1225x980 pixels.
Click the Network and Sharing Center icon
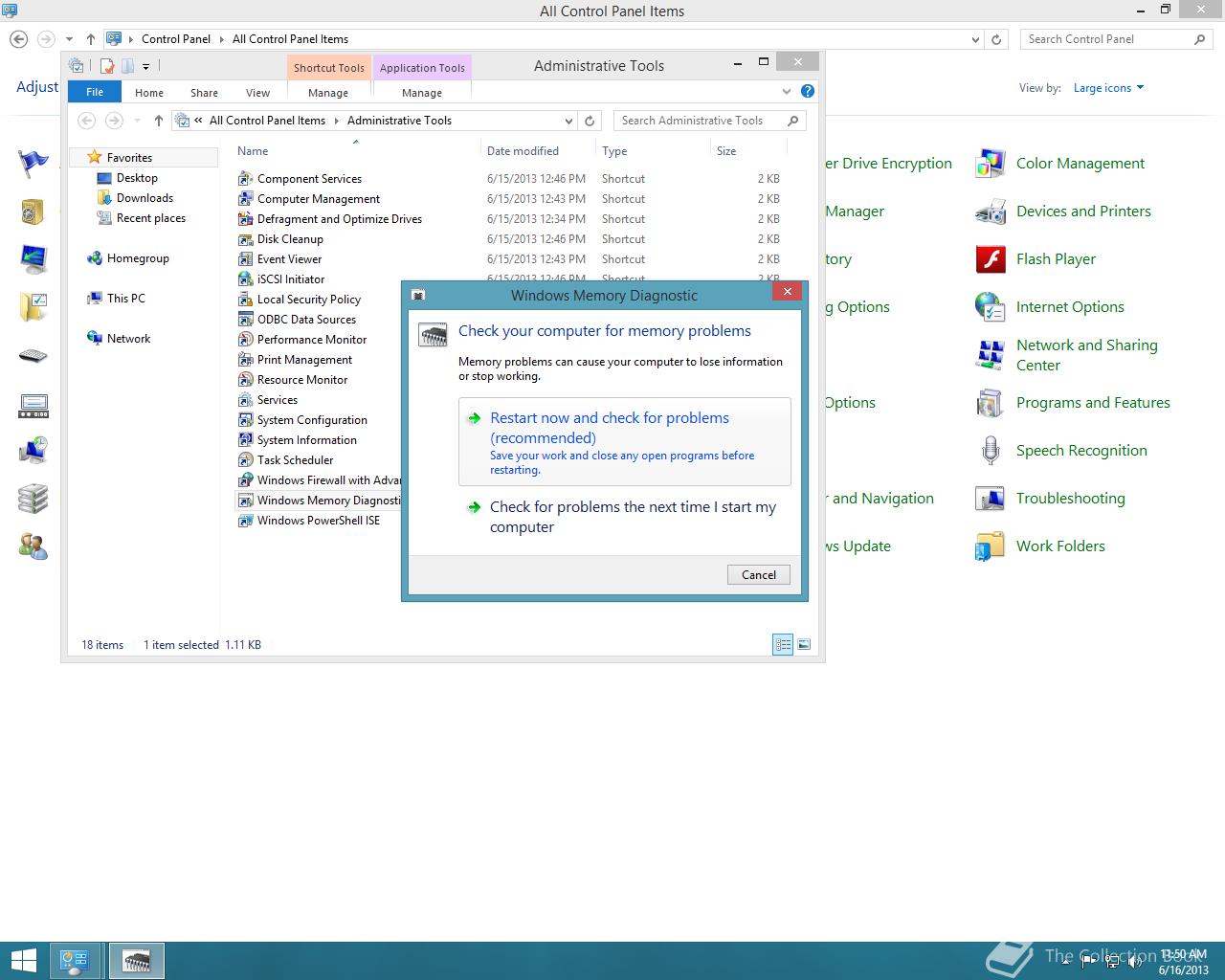click(x=990, y=355)
